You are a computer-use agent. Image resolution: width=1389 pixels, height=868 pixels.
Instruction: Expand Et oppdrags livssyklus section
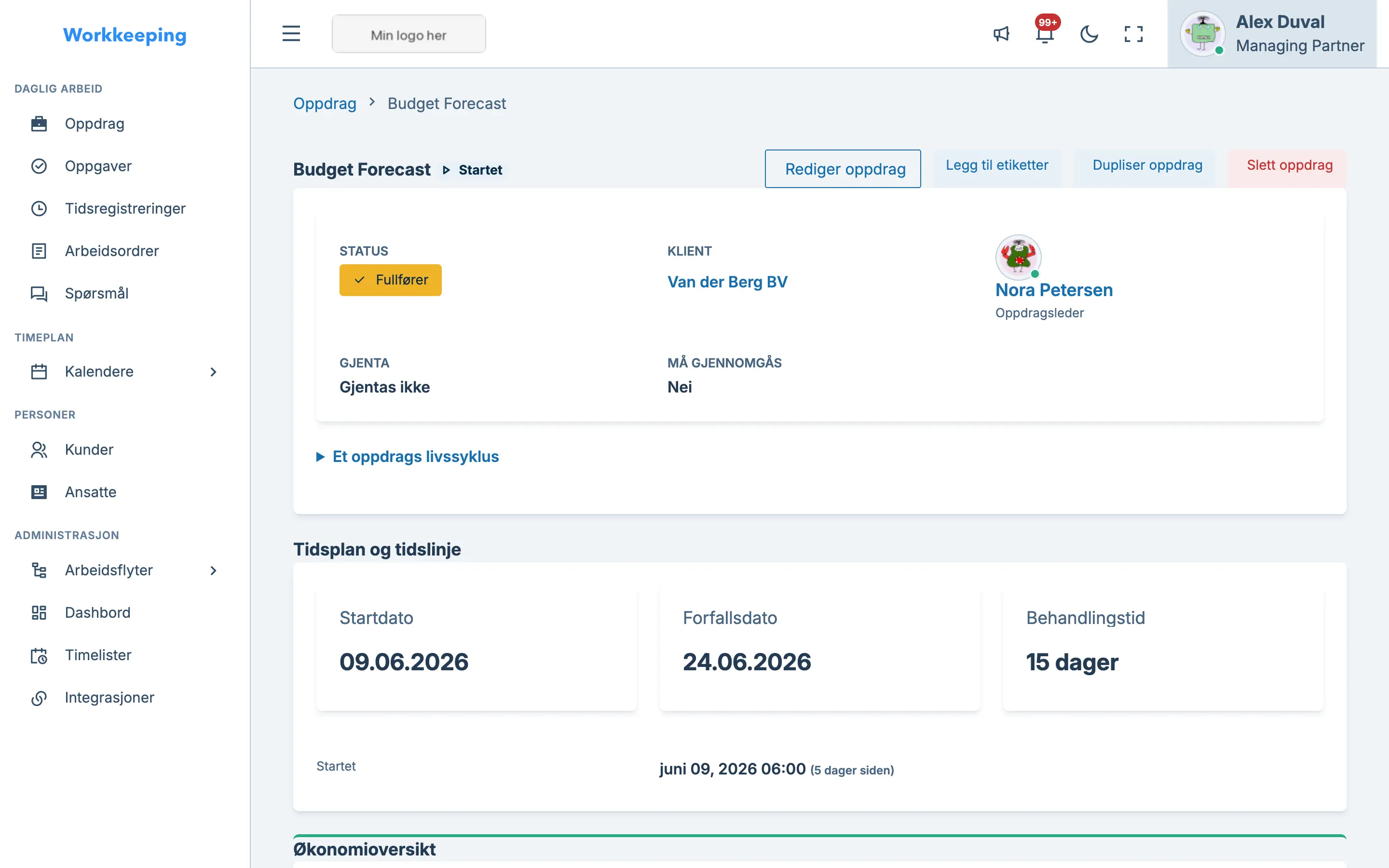tap(408, 456)
